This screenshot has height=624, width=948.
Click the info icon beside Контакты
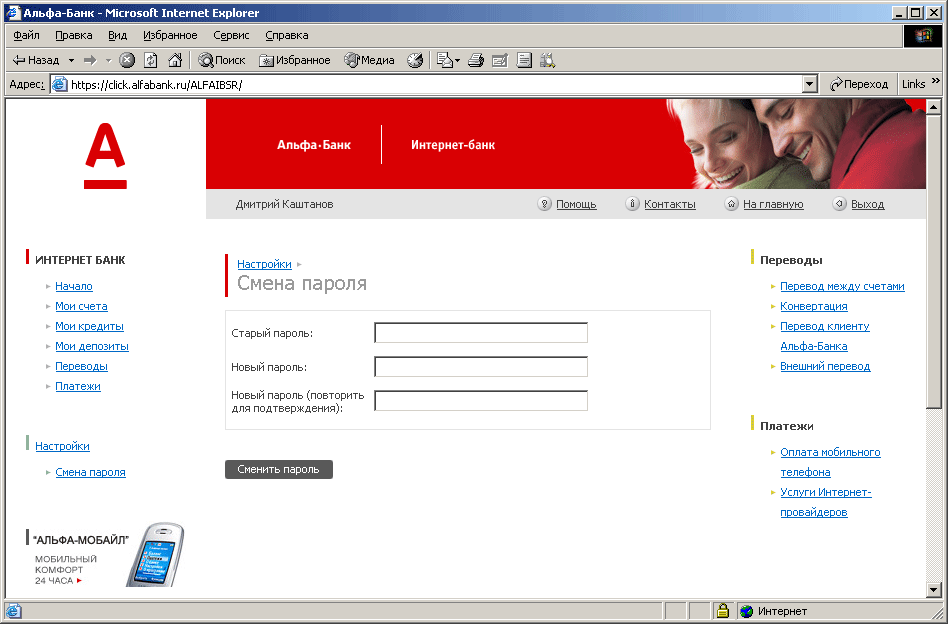[x=632, y=204]
